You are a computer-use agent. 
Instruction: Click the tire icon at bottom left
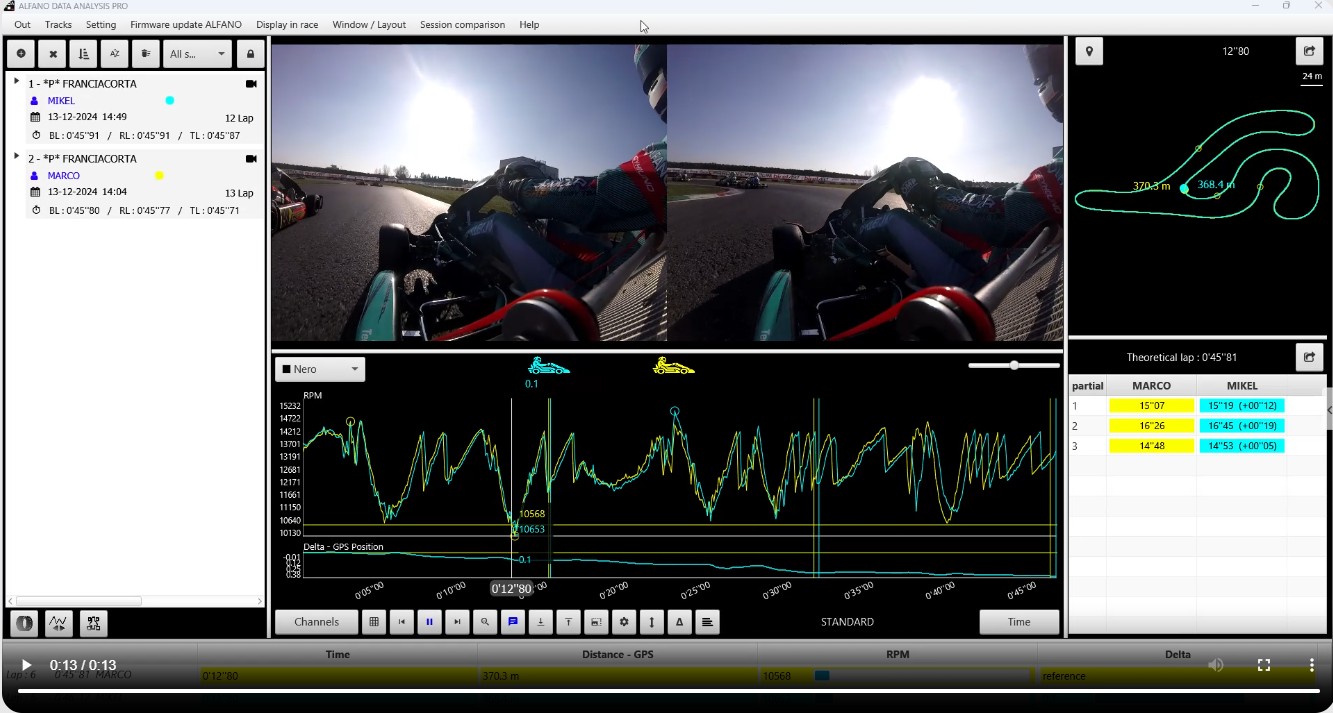25,624
